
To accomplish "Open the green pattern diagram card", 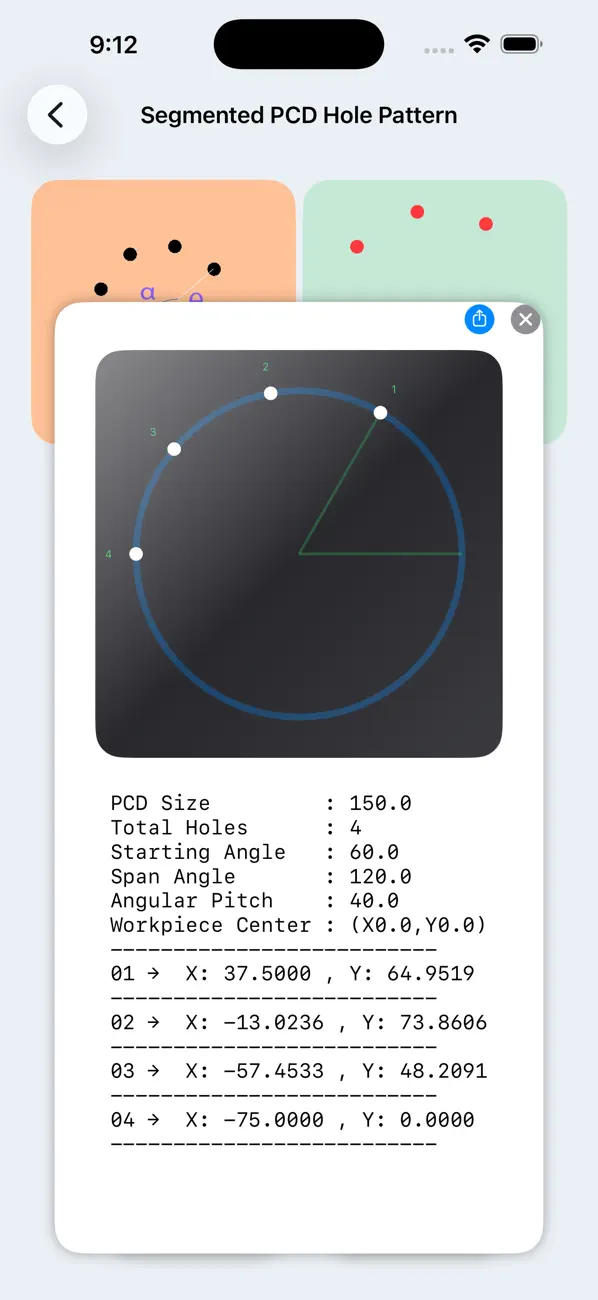I will coord(435,241).
